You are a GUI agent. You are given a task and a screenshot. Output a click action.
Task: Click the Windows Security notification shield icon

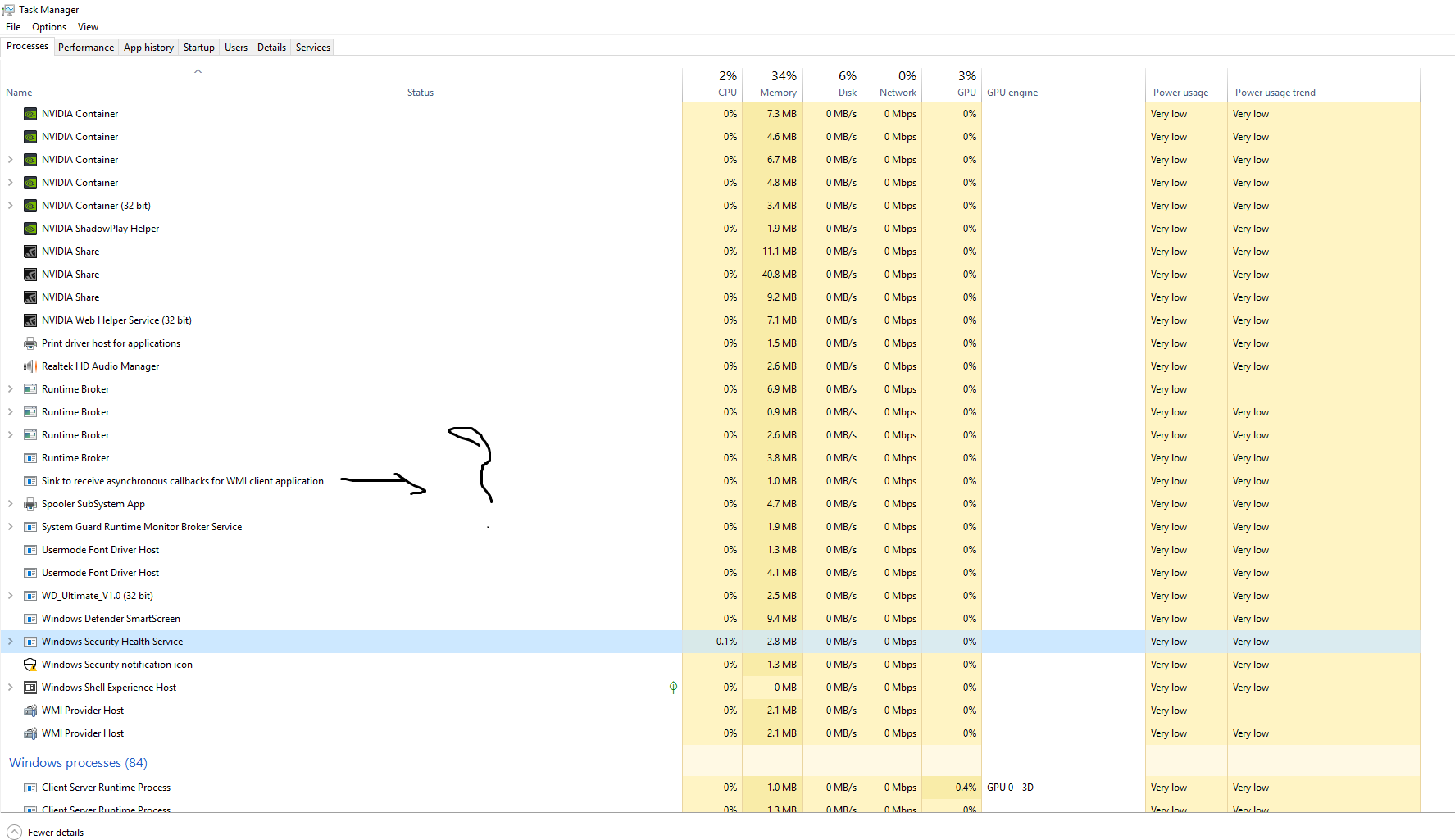(x=30, y=665)
